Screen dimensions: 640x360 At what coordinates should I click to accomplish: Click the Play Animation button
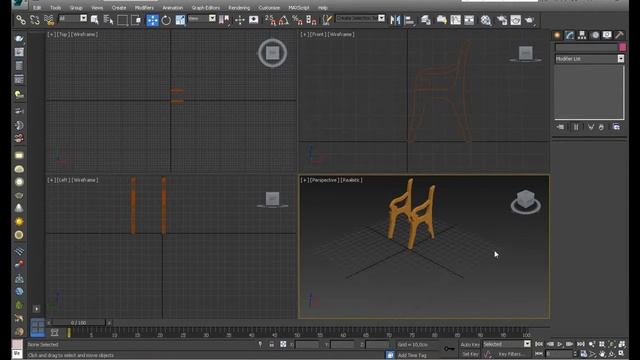tap(560, 344)
